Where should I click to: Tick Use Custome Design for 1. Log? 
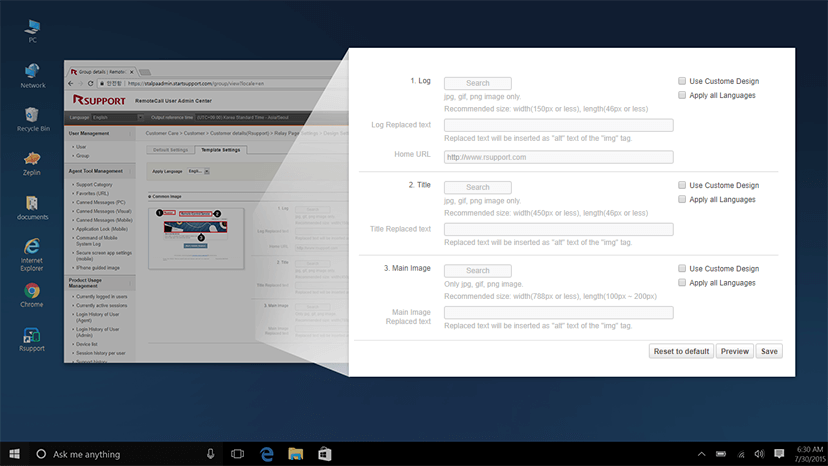(x=682, y=81)
